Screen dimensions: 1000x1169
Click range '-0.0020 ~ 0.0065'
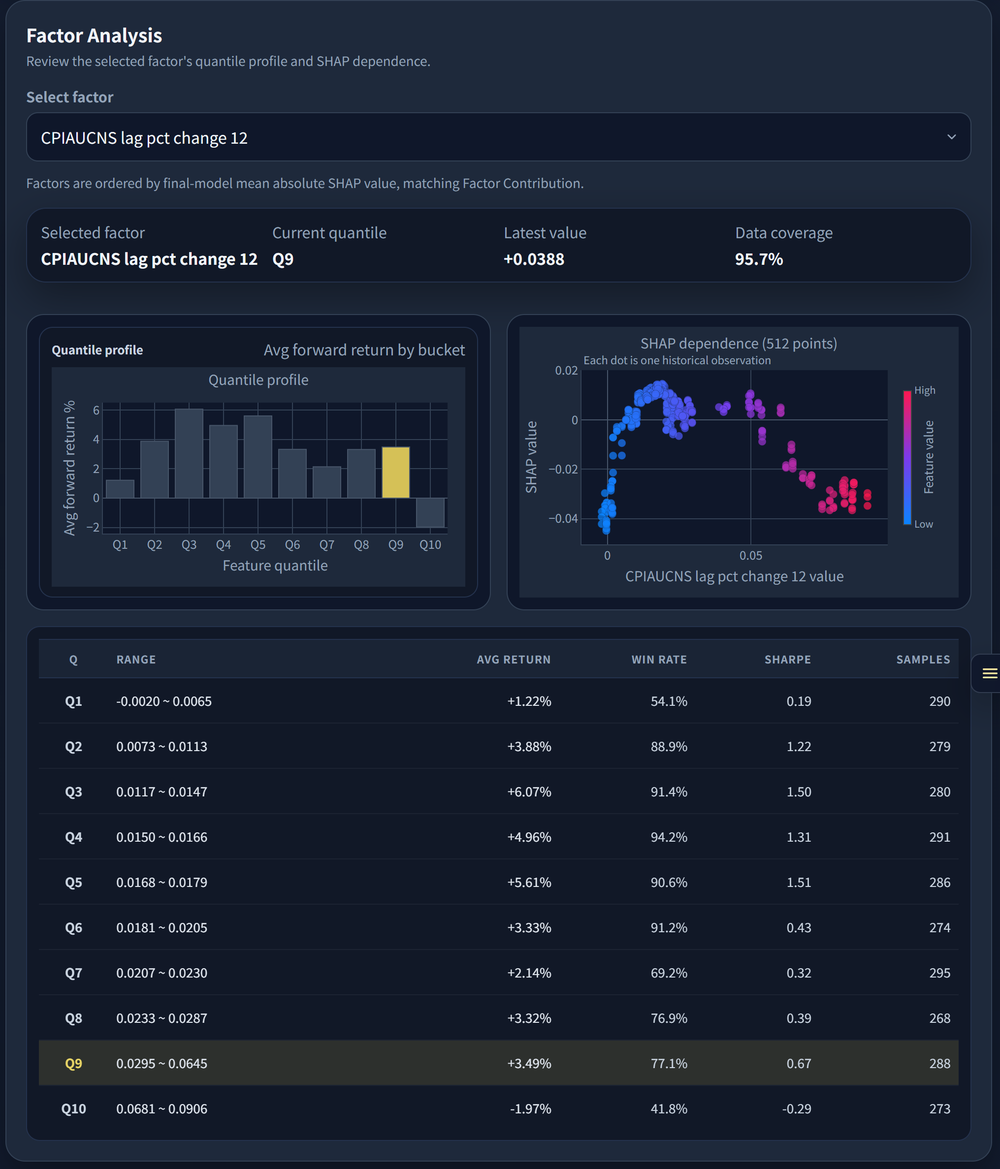click(164, 702)
